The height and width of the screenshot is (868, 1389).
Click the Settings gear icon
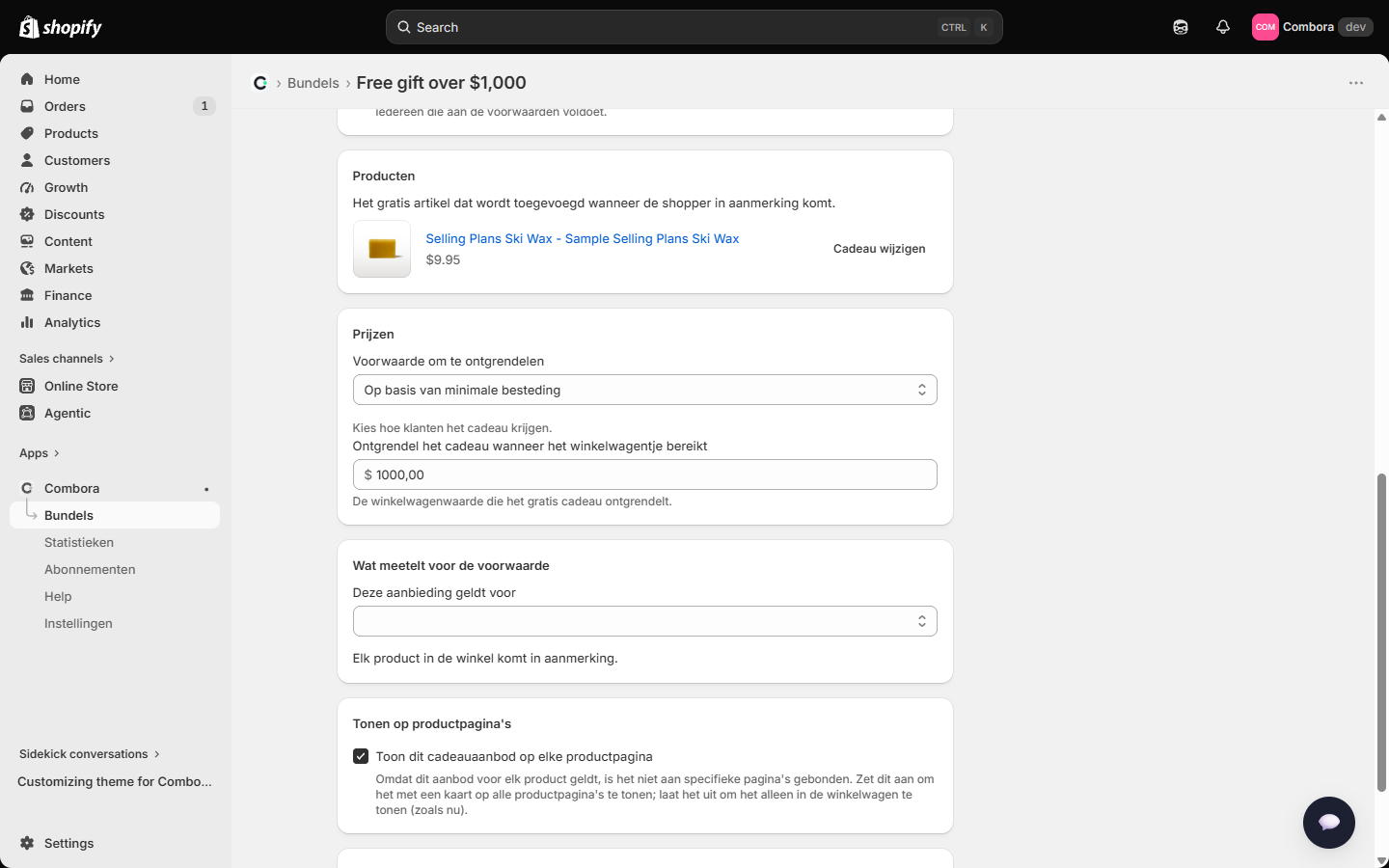[x=27, y=843]
